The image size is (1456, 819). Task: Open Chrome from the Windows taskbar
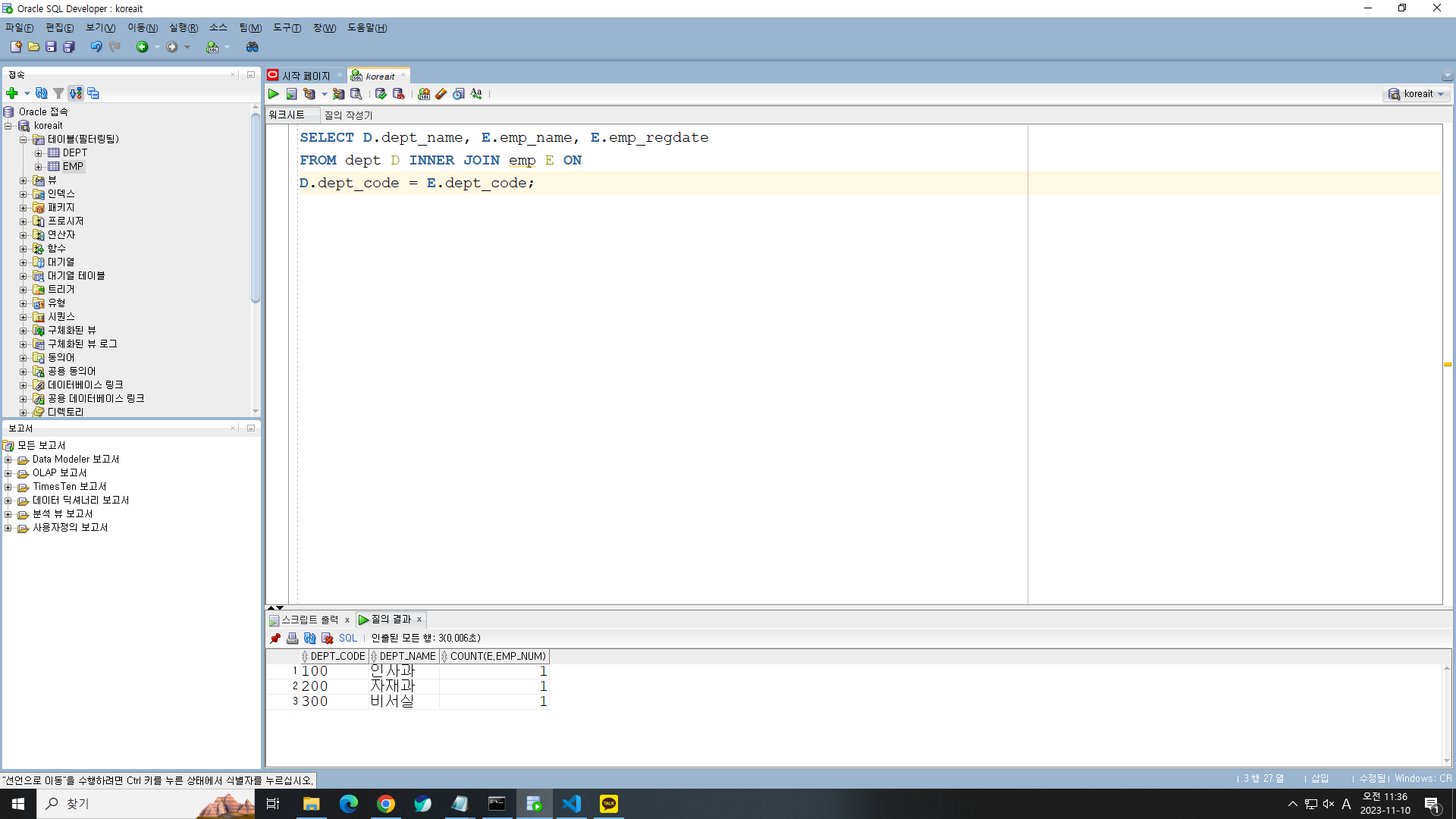click(x=386, y=804)
